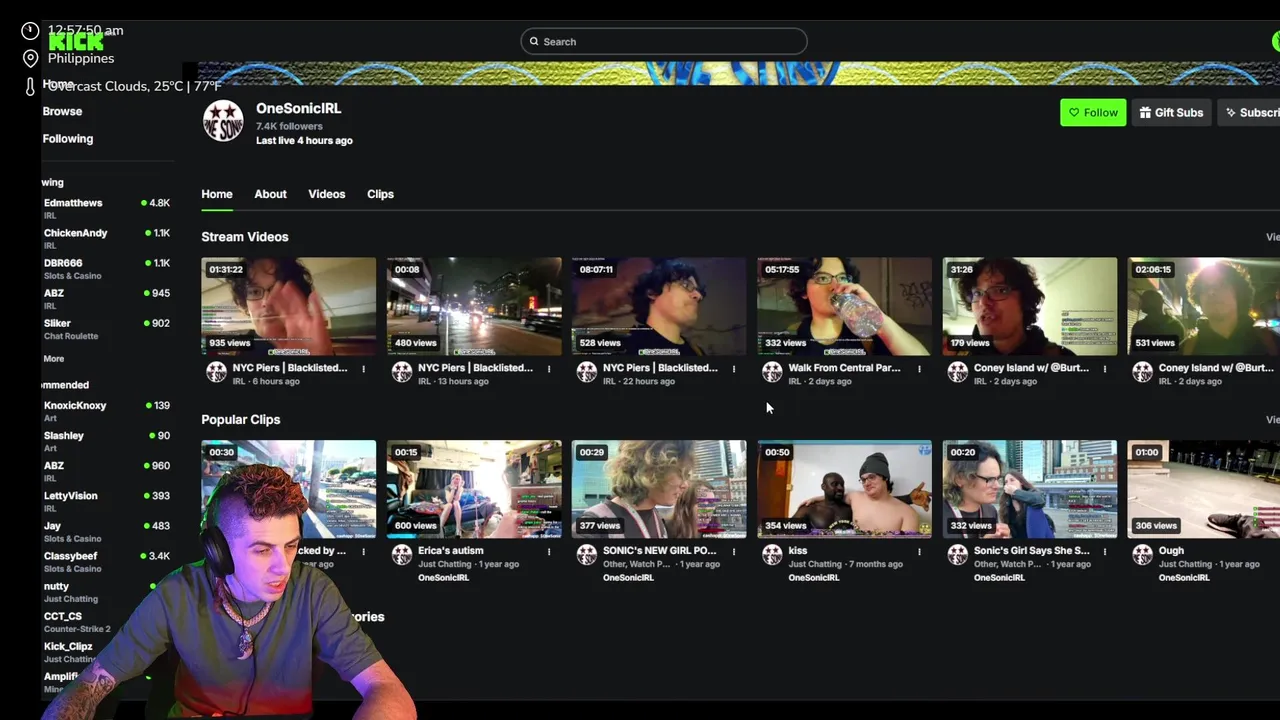1280x720 pixels.
Task: Switch to the Home tab
Action: tap(217, 194)
